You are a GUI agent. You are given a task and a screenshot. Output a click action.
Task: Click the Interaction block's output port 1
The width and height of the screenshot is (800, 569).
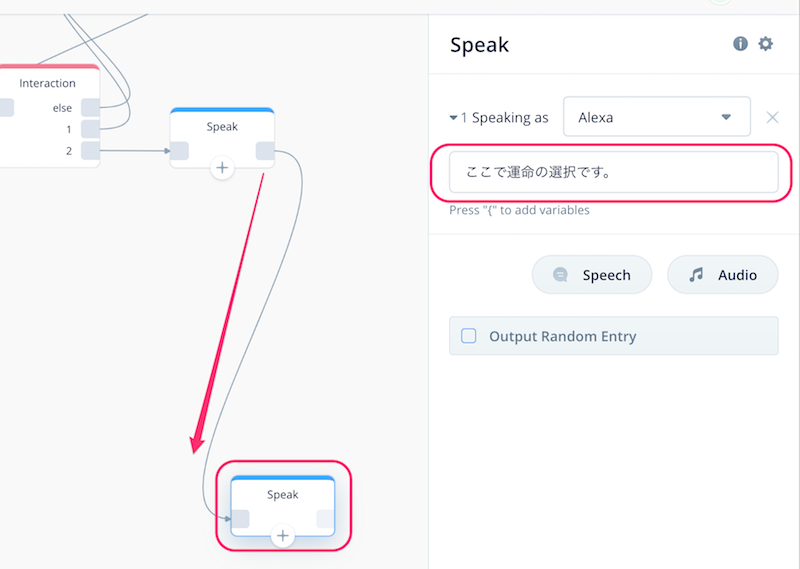tap(90, 129)
